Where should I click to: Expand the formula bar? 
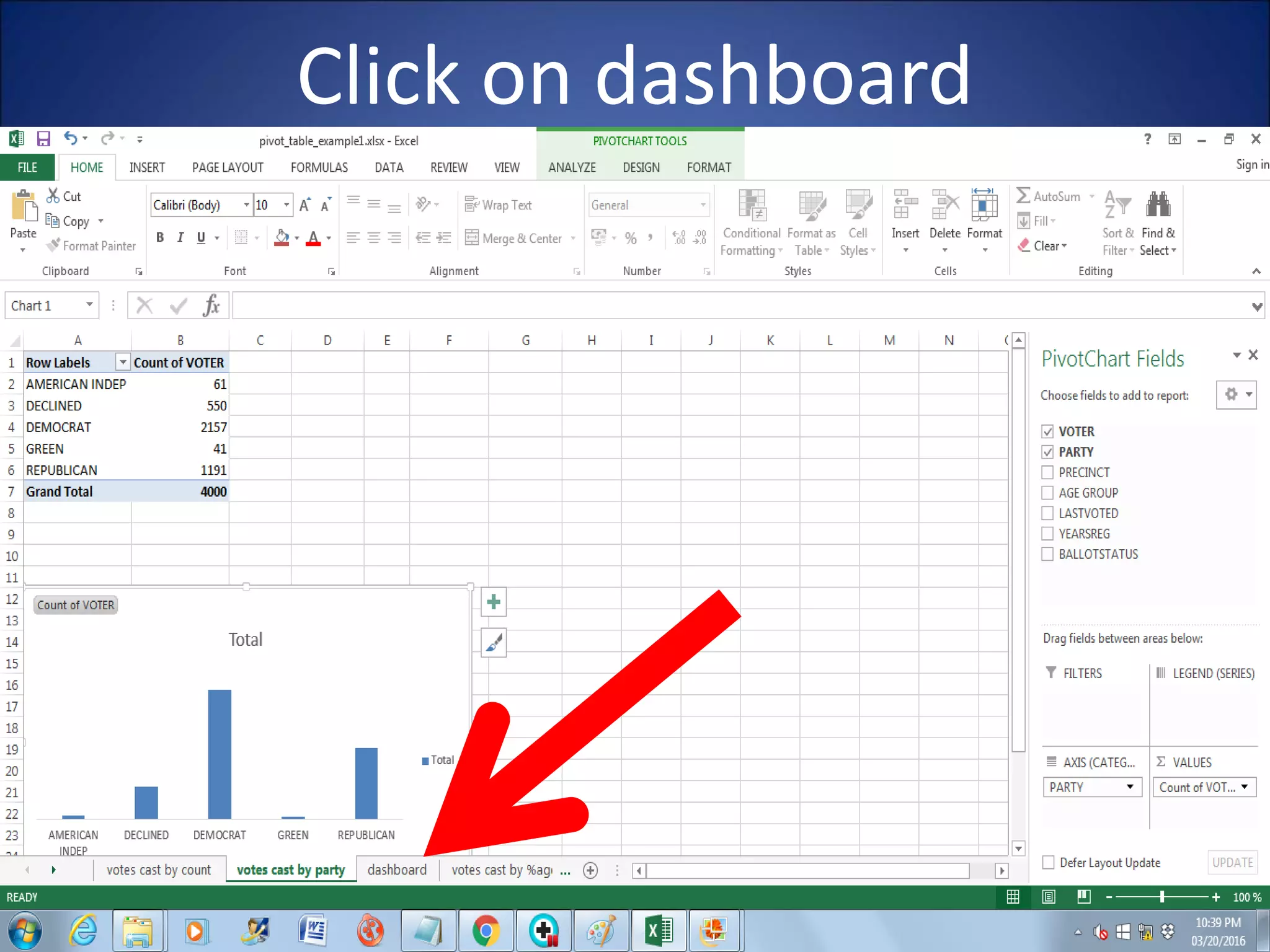[1257, 307]
